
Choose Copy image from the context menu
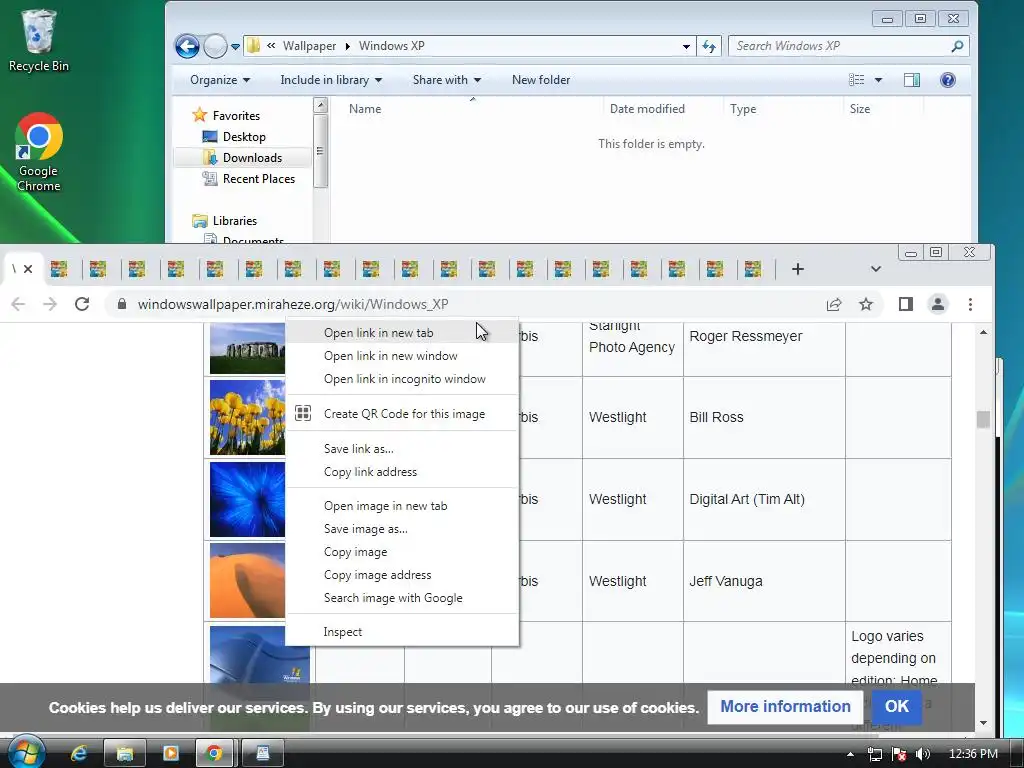coord(402,552)
